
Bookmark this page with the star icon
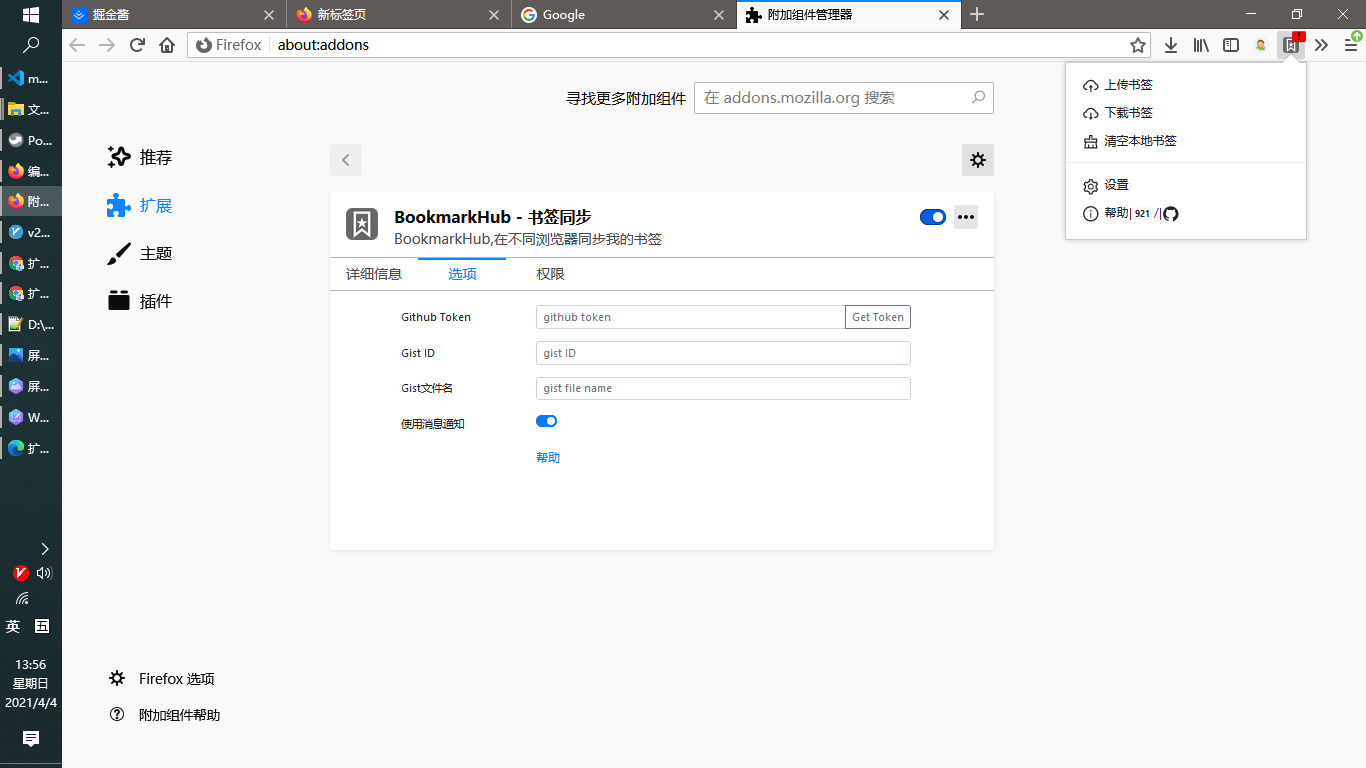coord(1138,45)
